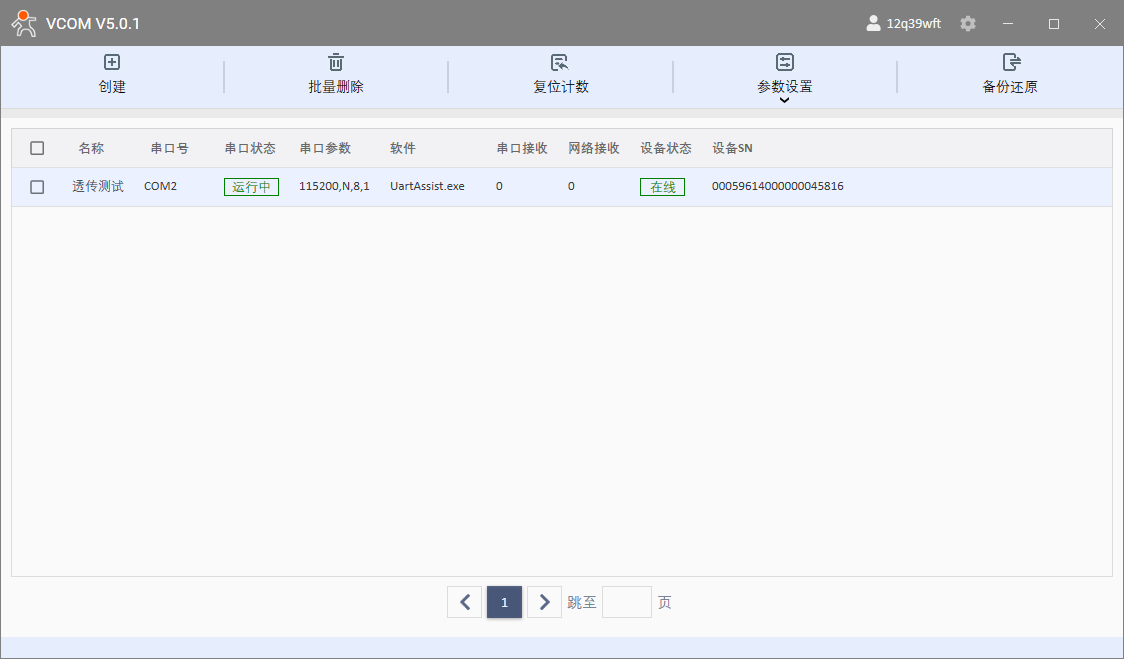This screenshot has width=1124, height=659.
Task: Open the 参数设置 settings sliders icon
Action: tap(785, 62)
